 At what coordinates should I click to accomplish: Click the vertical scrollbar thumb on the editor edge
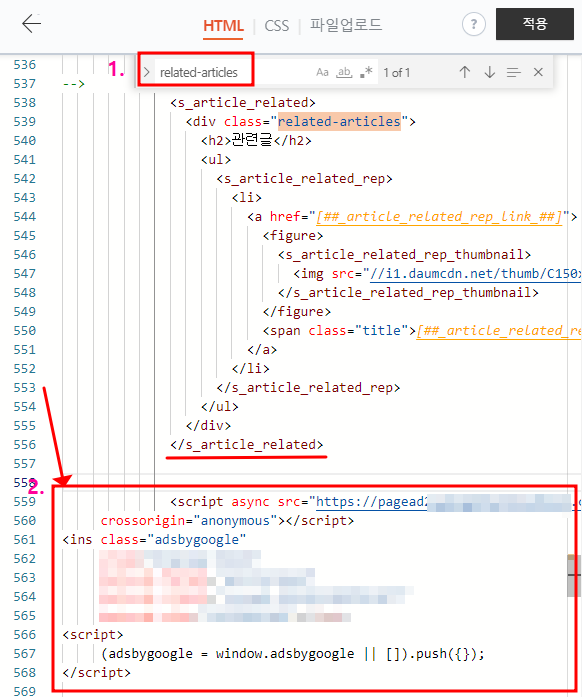(574, 576)
